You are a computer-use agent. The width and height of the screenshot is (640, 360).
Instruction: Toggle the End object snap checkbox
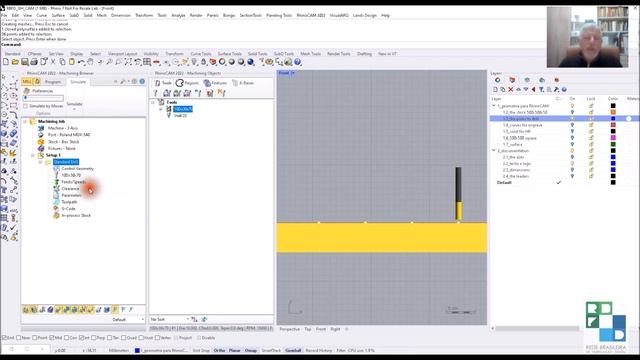[4, 338]
